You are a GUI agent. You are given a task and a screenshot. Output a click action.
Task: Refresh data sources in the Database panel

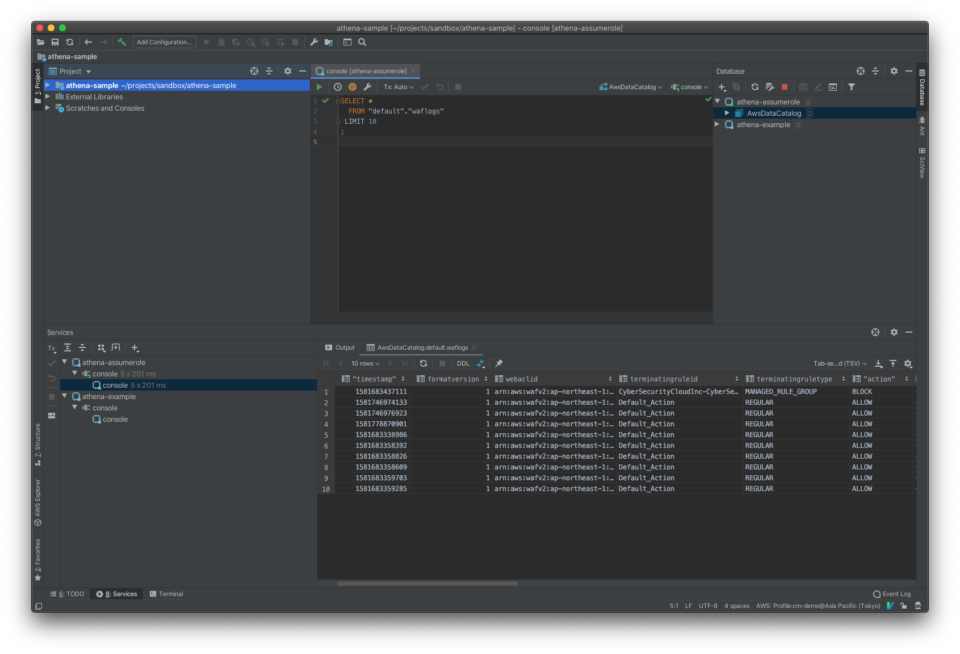click(753, 86)
